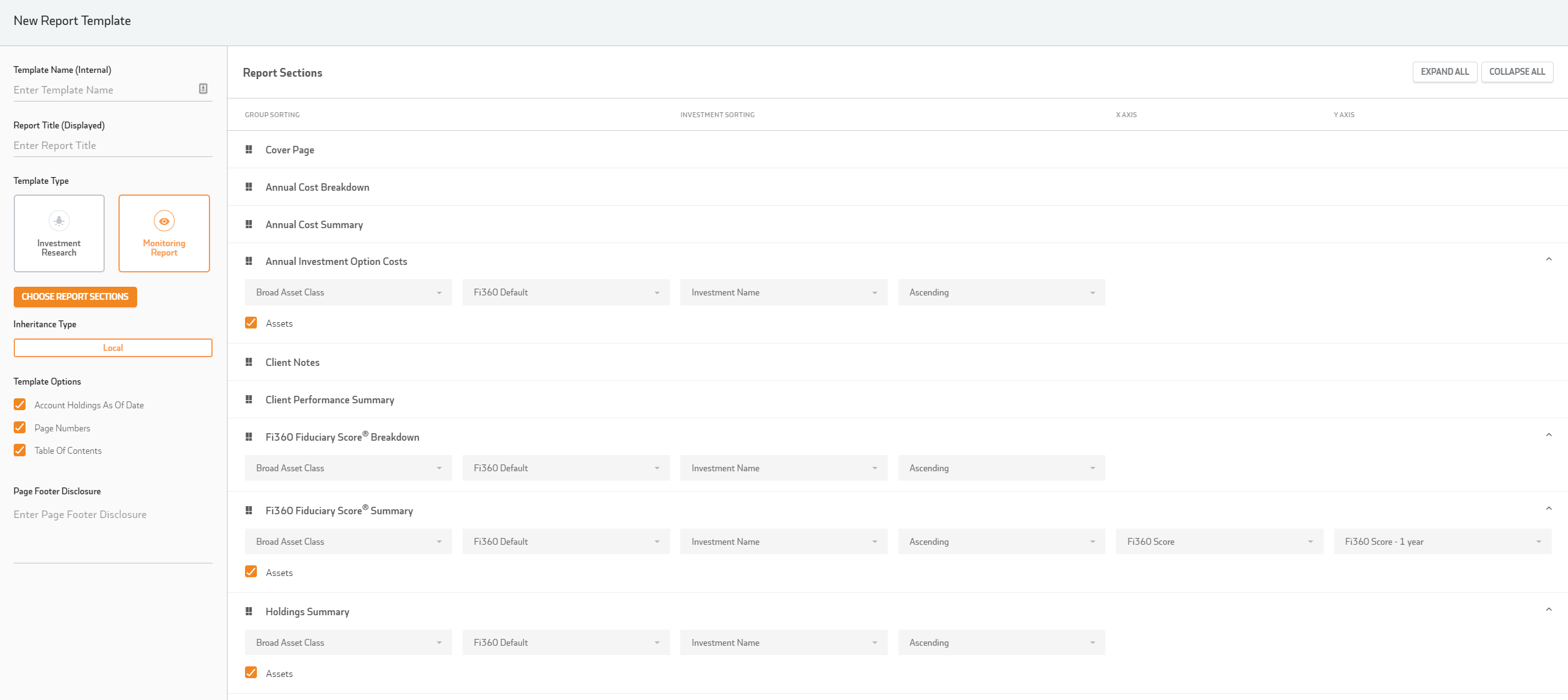Open Ascending dropdown in Fiduciary Score Summary
1568x700 pixels.
coord(1002,542)
